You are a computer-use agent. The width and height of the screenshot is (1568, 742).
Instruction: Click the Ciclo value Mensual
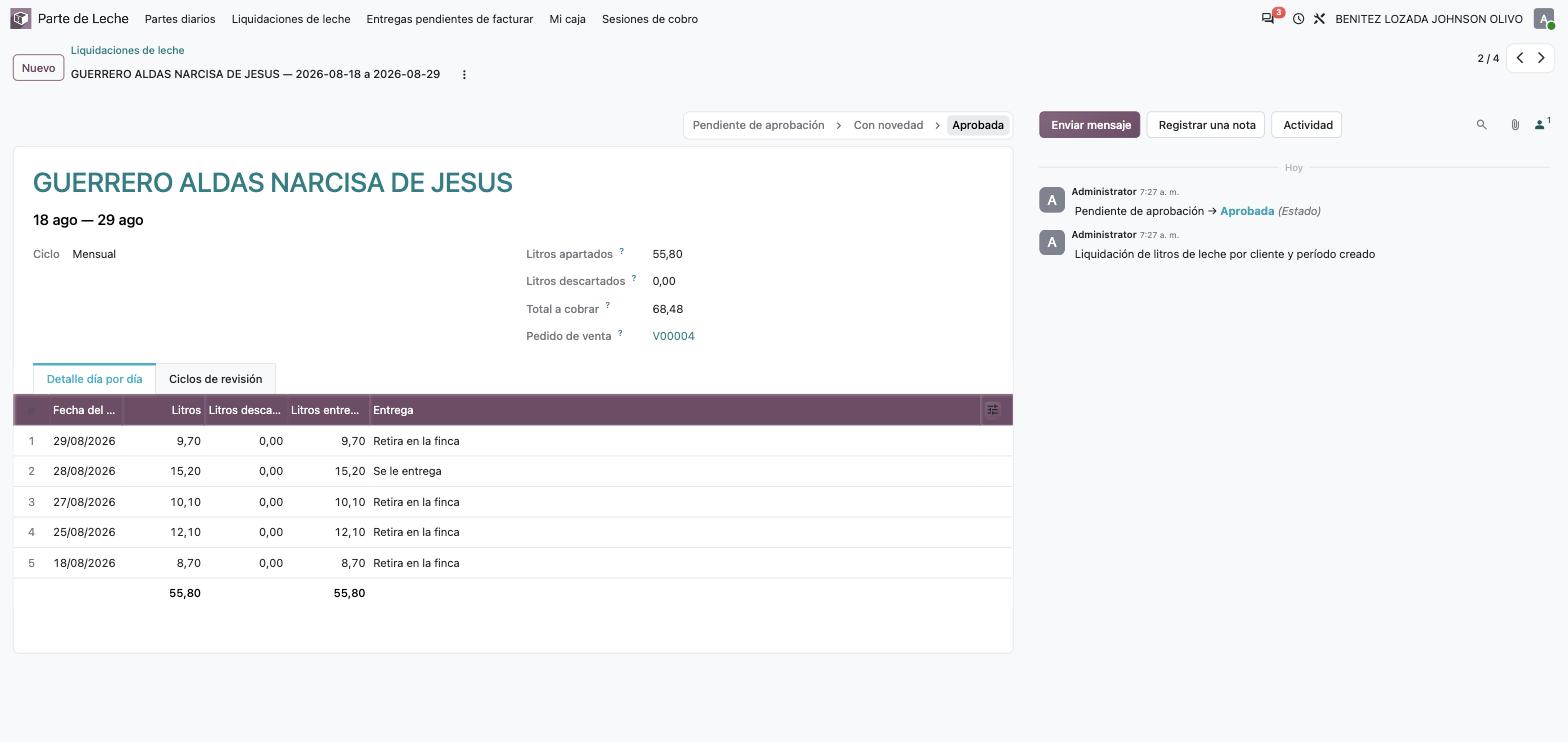pos(94,254)
